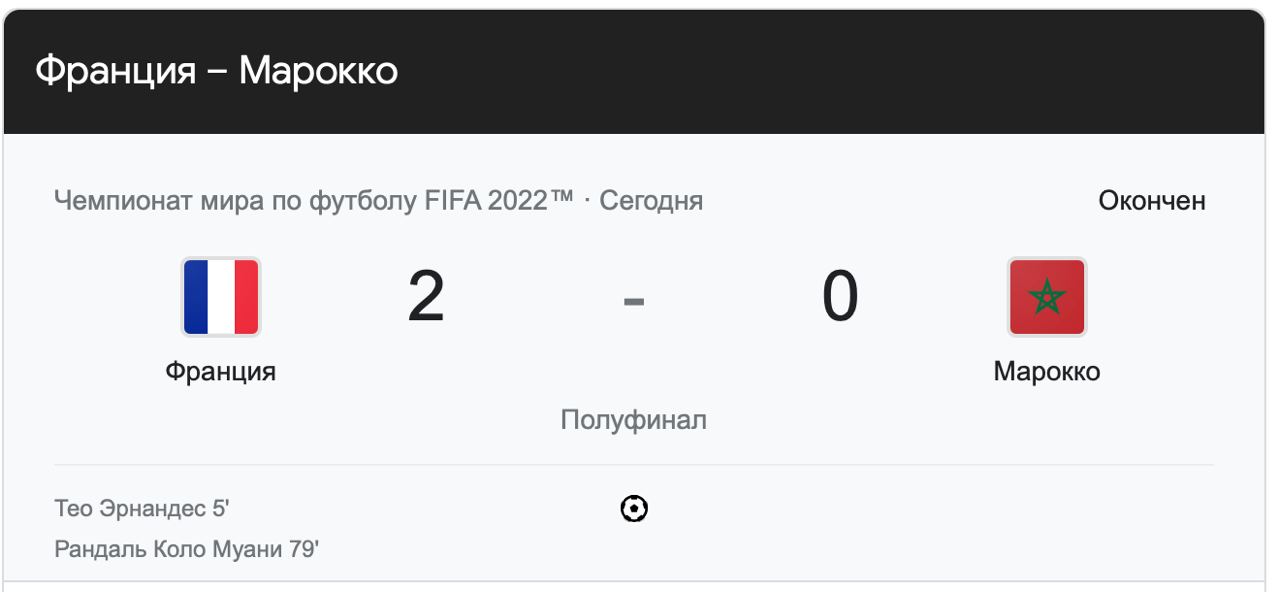Select the "Марокко" team name
This screenshot has height=592, width=1280.
pos(1046,372)
